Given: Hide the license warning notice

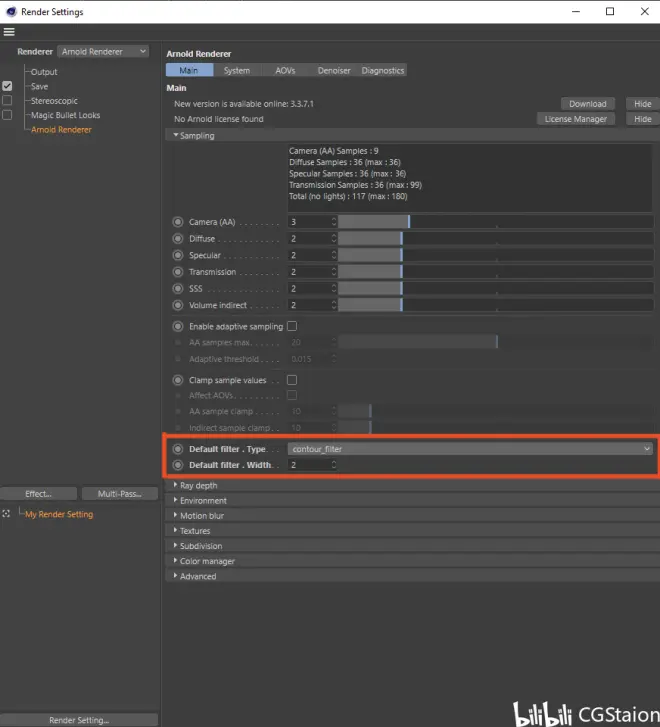Looking at the screenshot, I should point(643,119).
